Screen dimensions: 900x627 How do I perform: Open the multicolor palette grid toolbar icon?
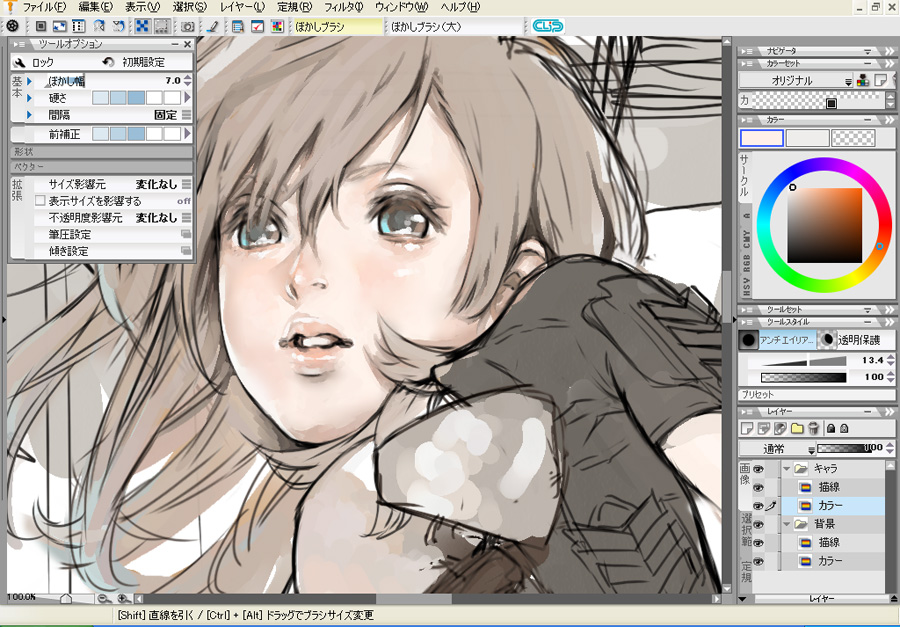point(277,26)
